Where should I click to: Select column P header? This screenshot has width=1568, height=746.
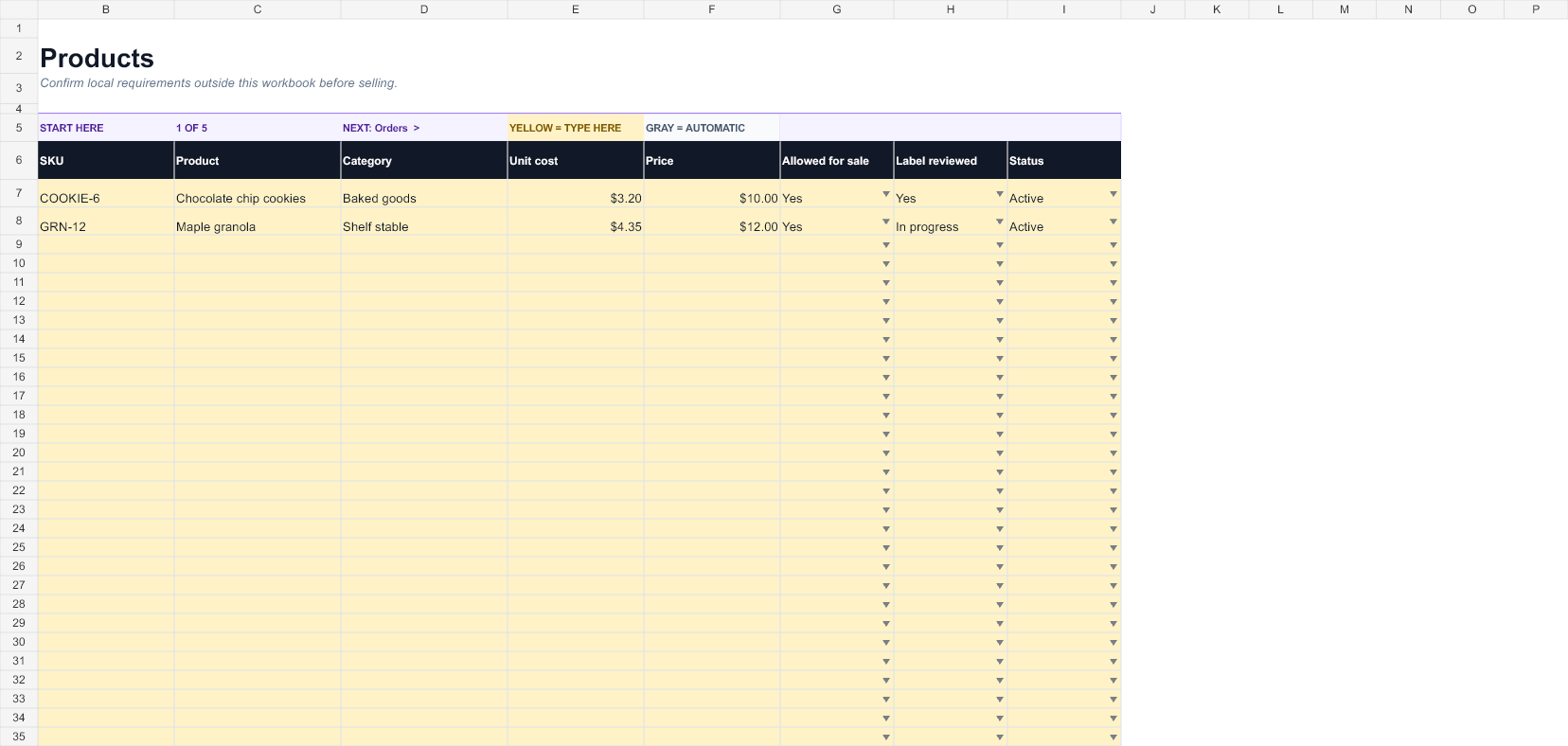(x=1536, y=9)
